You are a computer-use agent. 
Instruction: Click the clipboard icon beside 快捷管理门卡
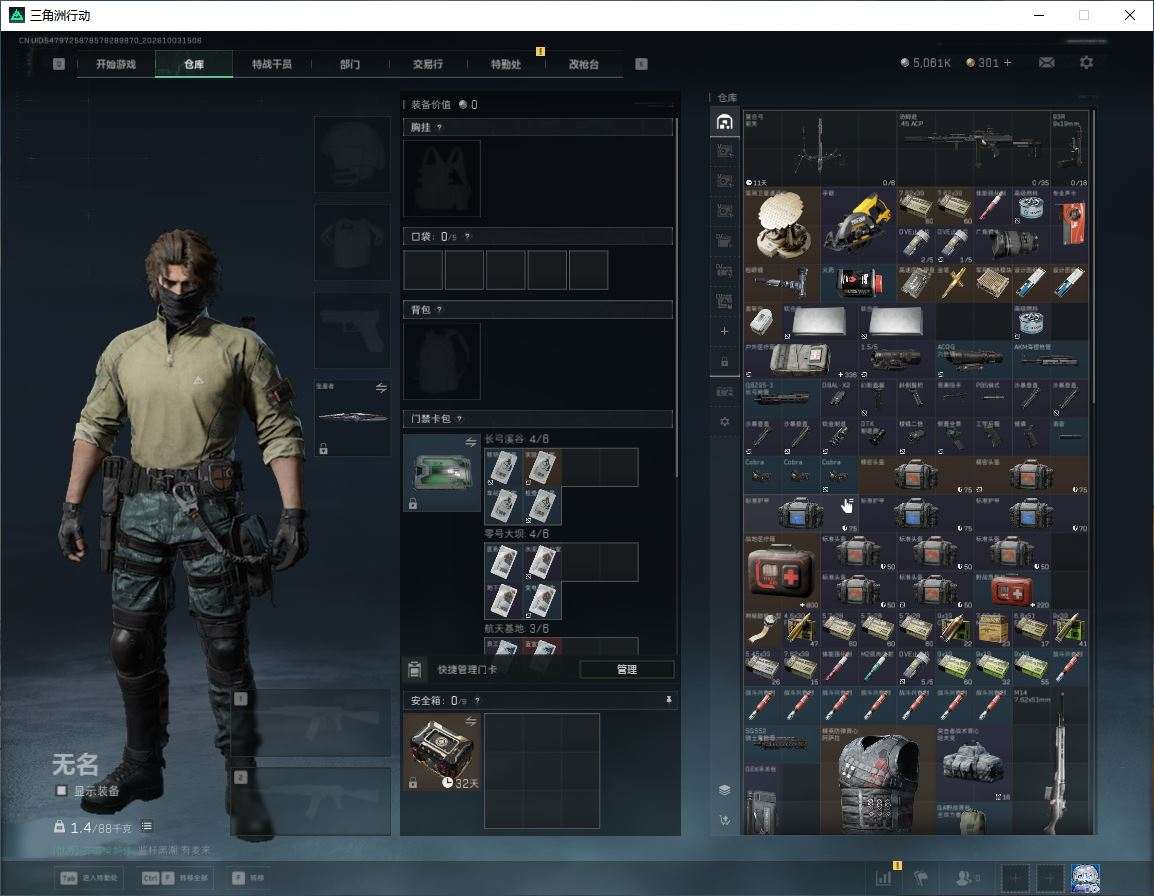click(414, 669)
